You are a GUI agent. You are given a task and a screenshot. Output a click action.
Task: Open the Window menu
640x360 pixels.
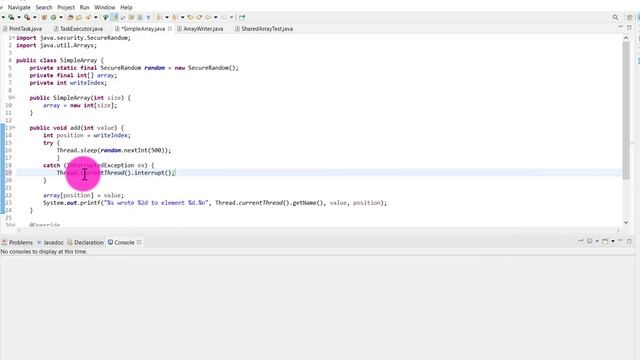104,7
